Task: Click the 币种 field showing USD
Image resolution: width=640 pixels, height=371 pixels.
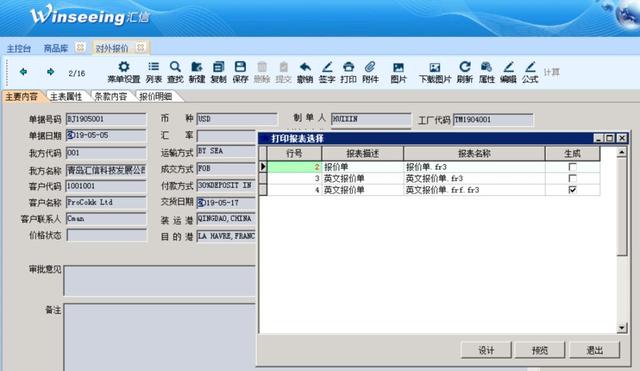Action: [x=237, y=119]
